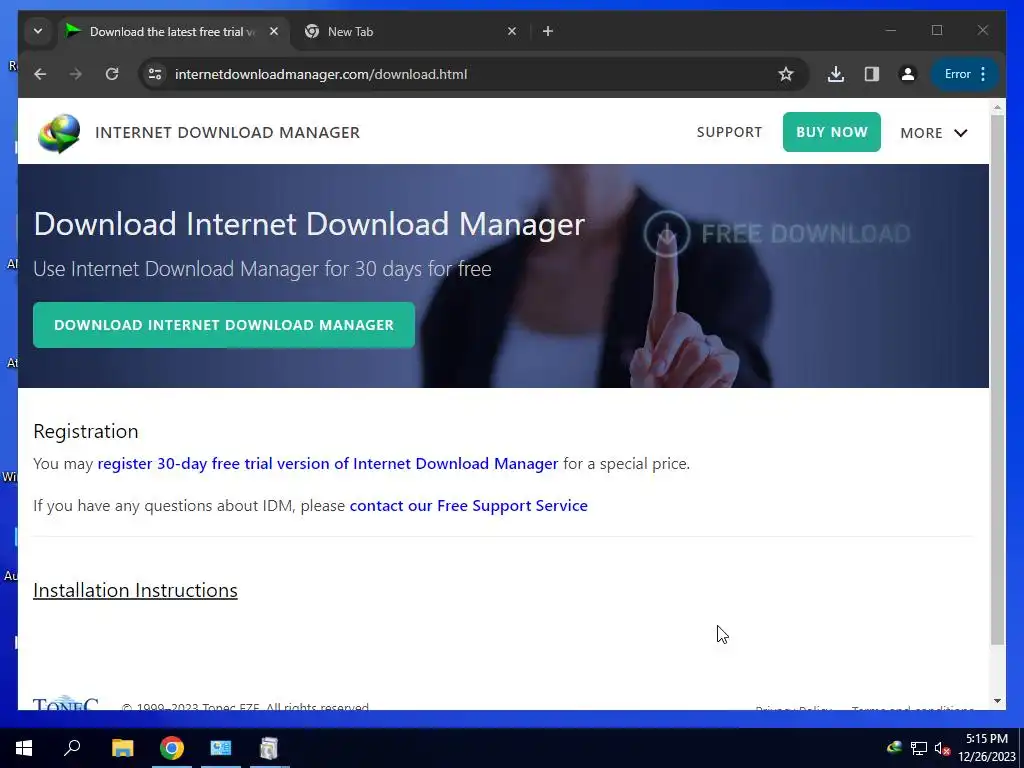The width and height of the screenshot is (1024, 768).
Task: Click the browser Forward arrow
Action: (x=76, y=74)
